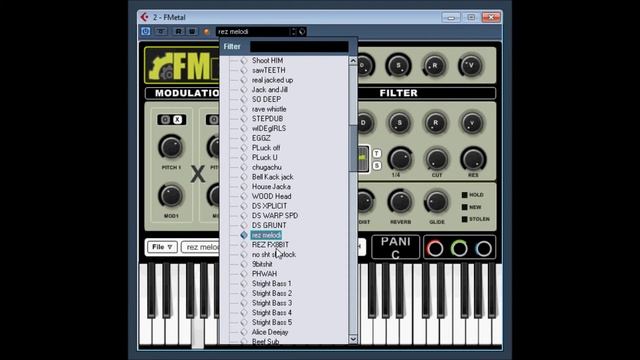Select the highlighted rez melodi list entry
The height and width of the screenshot is (360, 640).
266,235
